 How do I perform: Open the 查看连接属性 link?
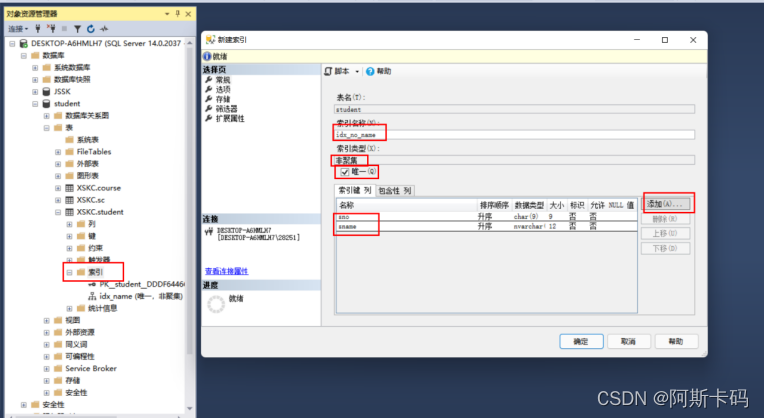tap(227, 271)
